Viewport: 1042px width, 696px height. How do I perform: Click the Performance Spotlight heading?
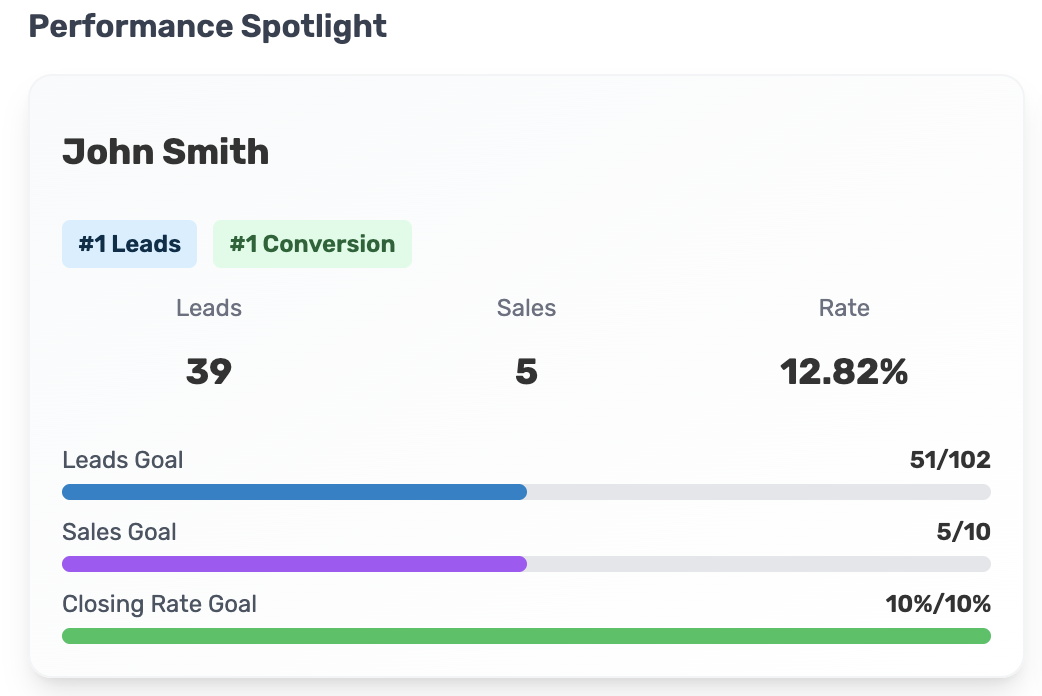click(x=207, y=26)
